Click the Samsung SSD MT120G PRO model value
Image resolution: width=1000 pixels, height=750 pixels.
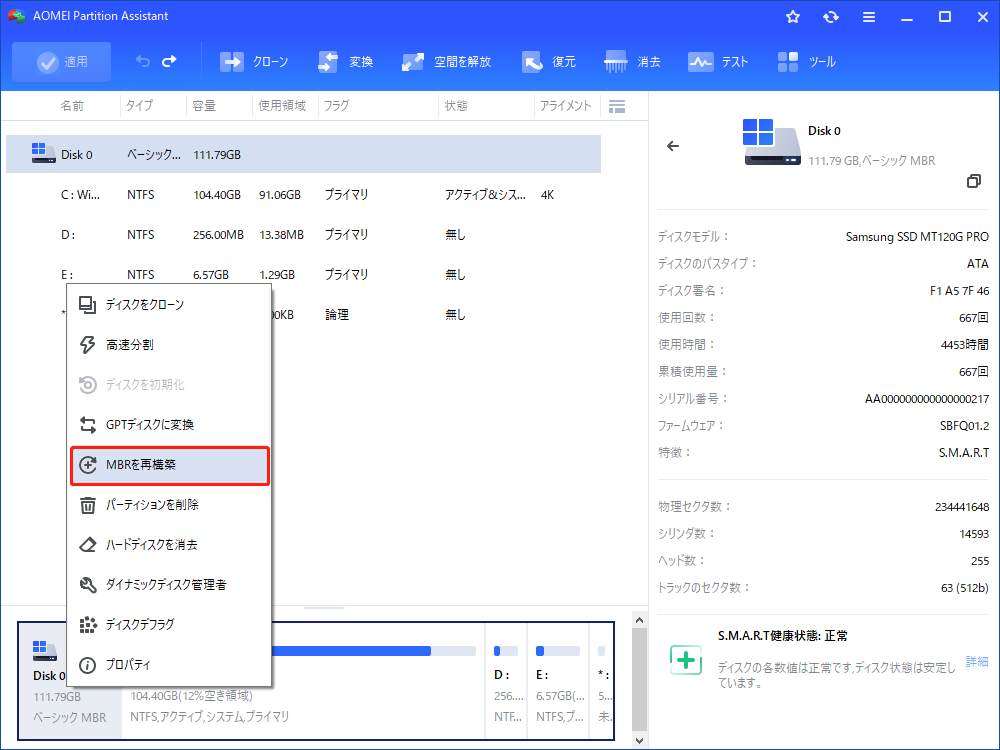(x=917, y=237)
